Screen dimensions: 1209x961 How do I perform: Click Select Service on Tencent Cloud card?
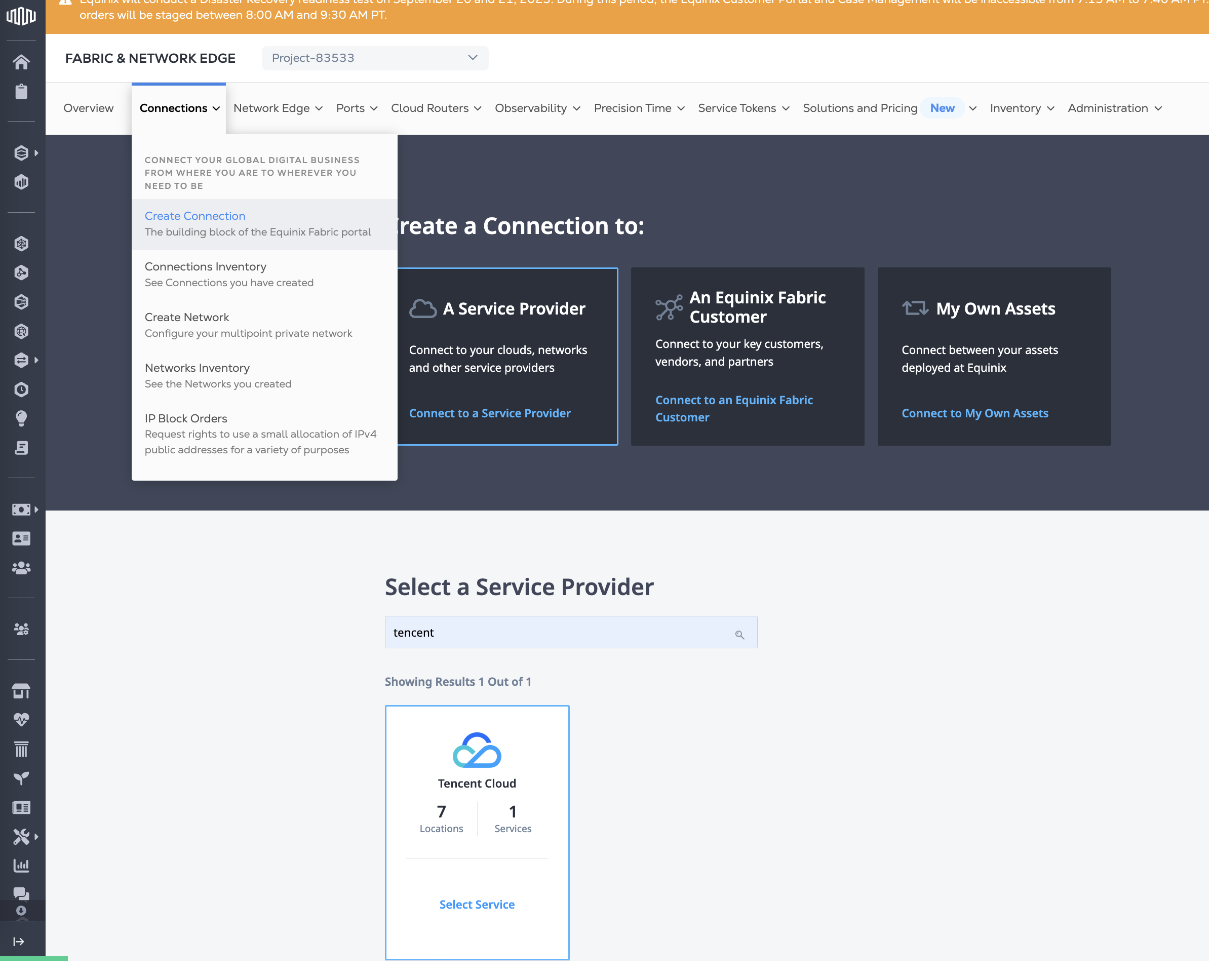[477, 904]
